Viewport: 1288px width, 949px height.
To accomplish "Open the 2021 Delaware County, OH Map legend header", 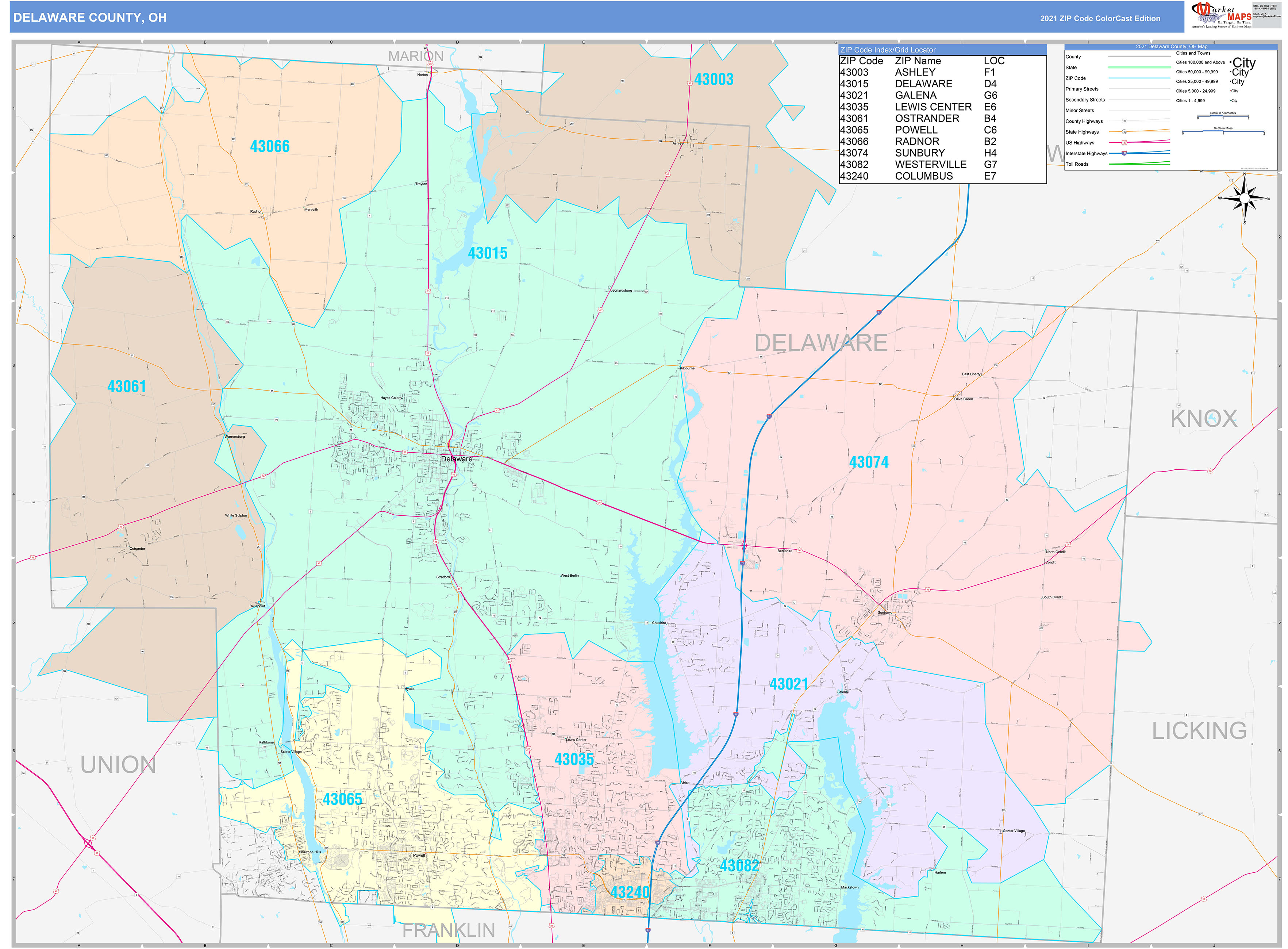I will tap(1172, 46).
